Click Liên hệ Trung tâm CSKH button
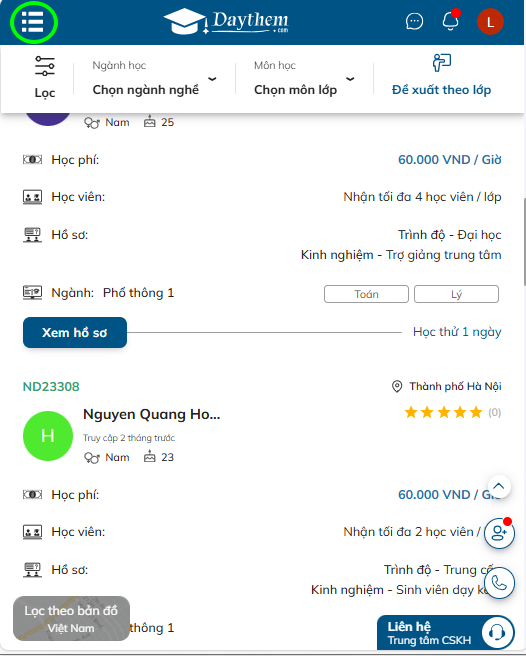Screen dimensions: 526x656 tap(446, 633)
